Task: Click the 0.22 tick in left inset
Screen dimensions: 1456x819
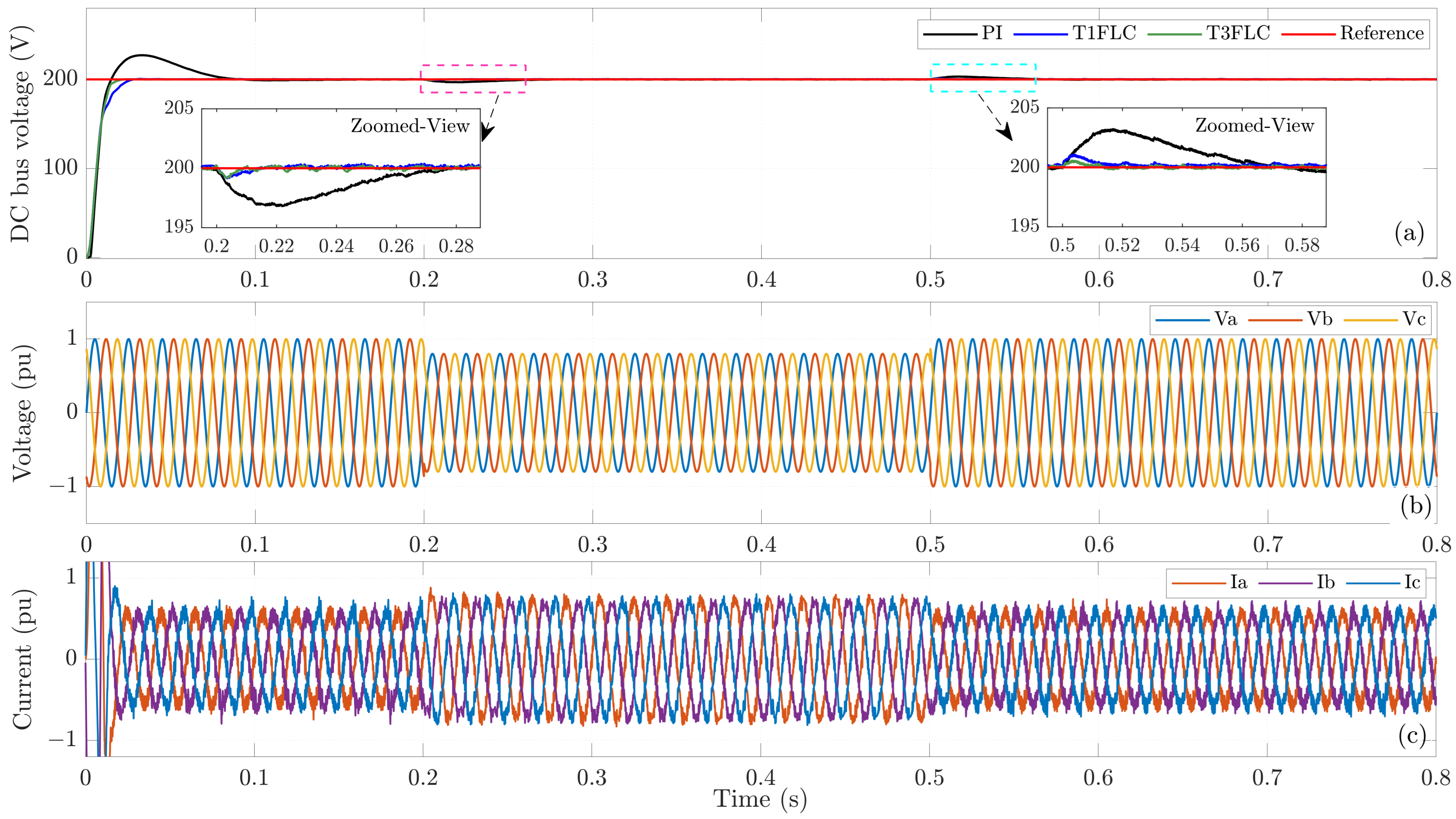Action: tap(276, 247)
